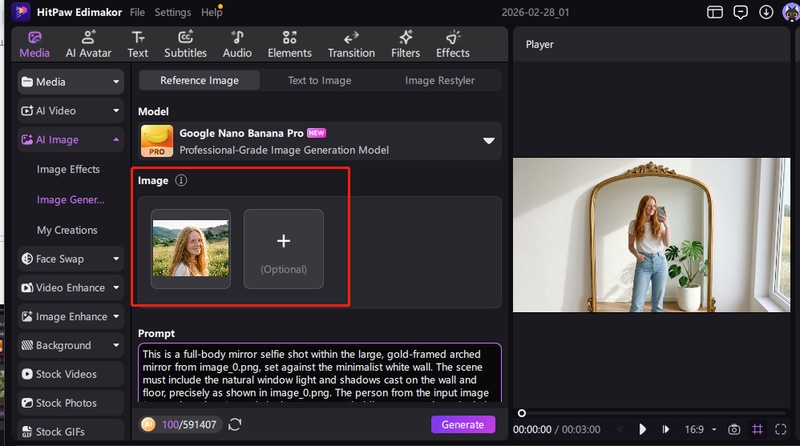
Task: Click the player timeline scrubber handle
Action: [521, 413]
